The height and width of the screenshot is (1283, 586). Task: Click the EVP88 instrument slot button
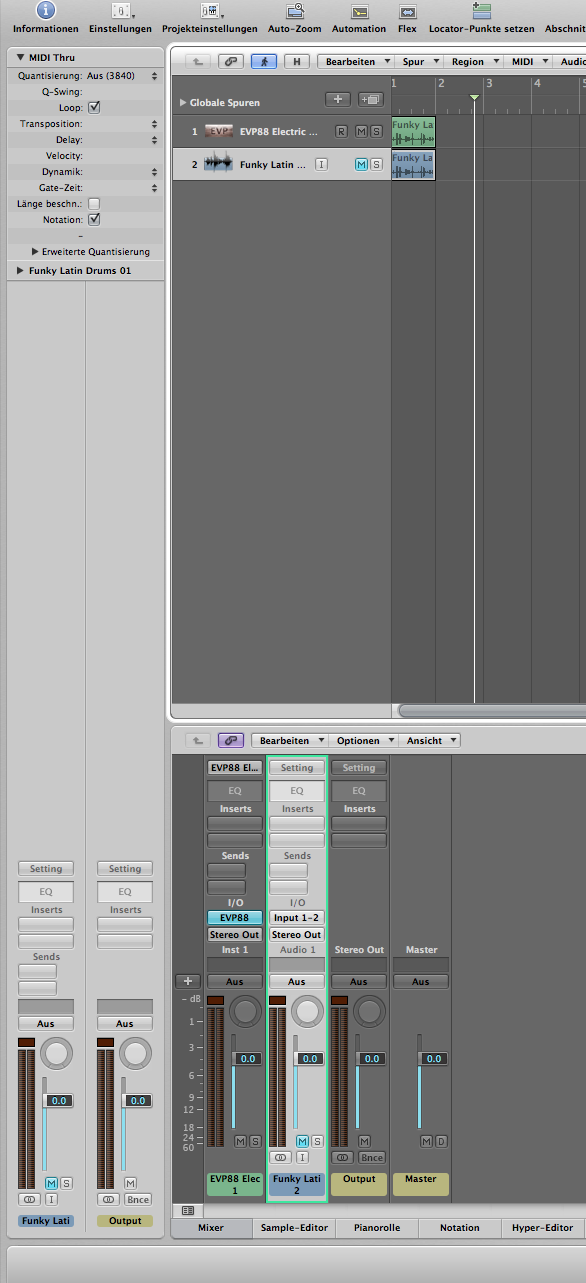(235, 917)
